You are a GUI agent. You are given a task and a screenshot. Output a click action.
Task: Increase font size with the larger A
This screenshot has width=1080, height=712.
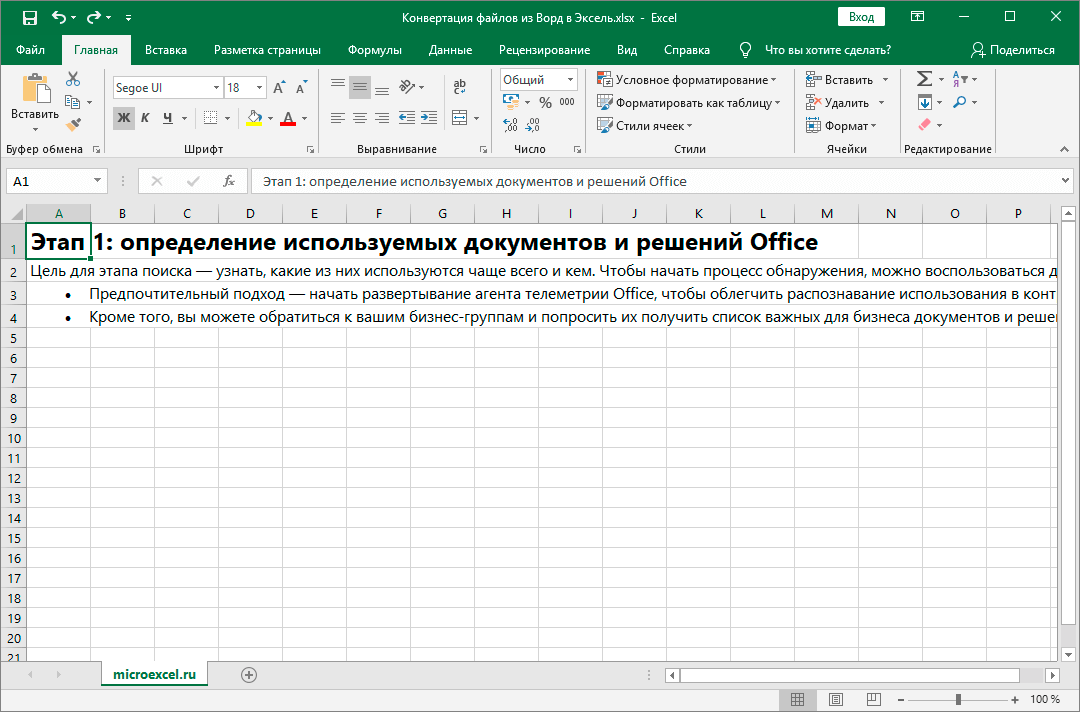[x=279, y=87]
